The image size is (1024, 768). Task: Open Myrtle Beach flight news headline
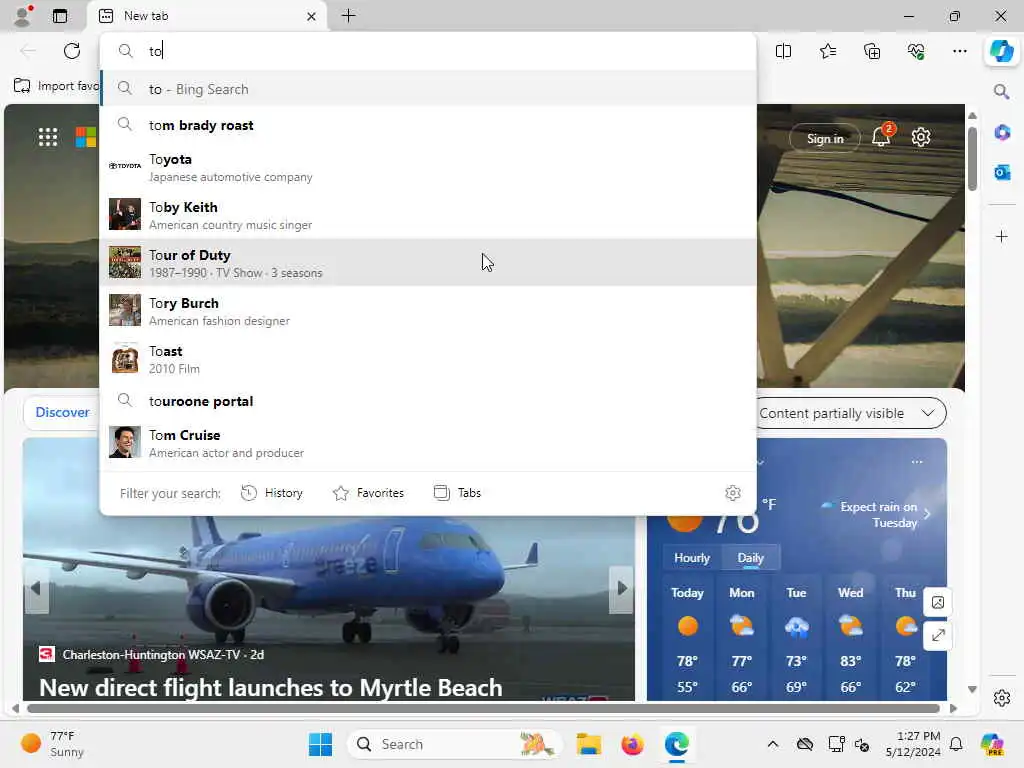tap(270, 688)
